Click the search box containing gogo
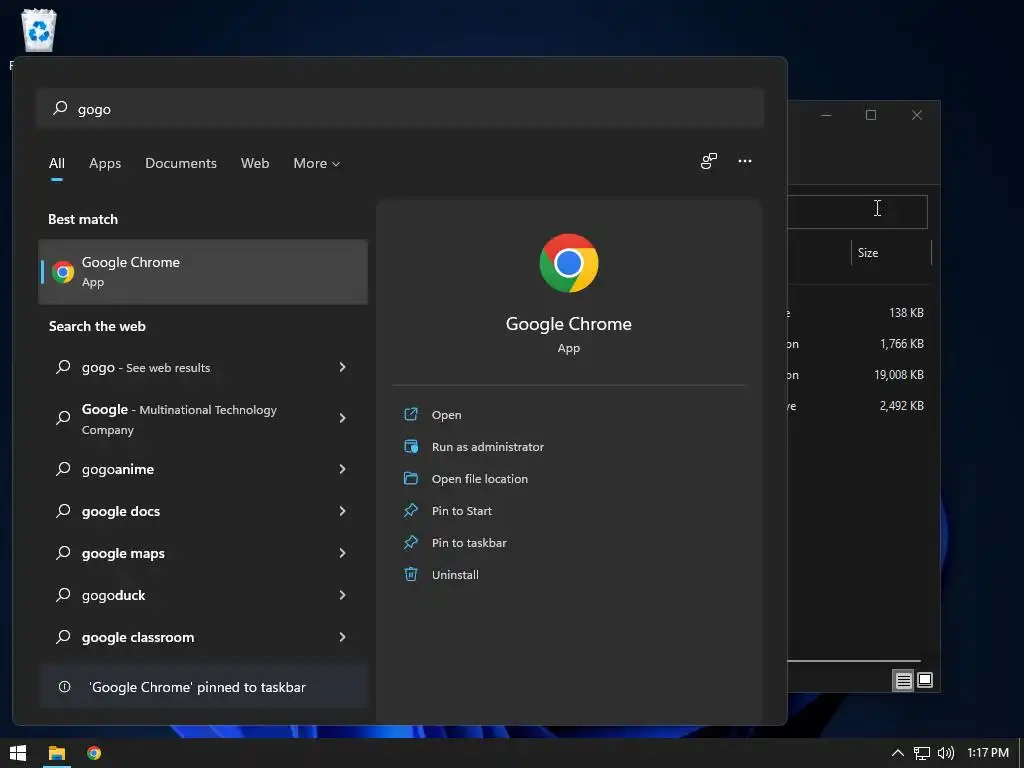Screen dimensions: 1024x768 [x=400, y=108]
